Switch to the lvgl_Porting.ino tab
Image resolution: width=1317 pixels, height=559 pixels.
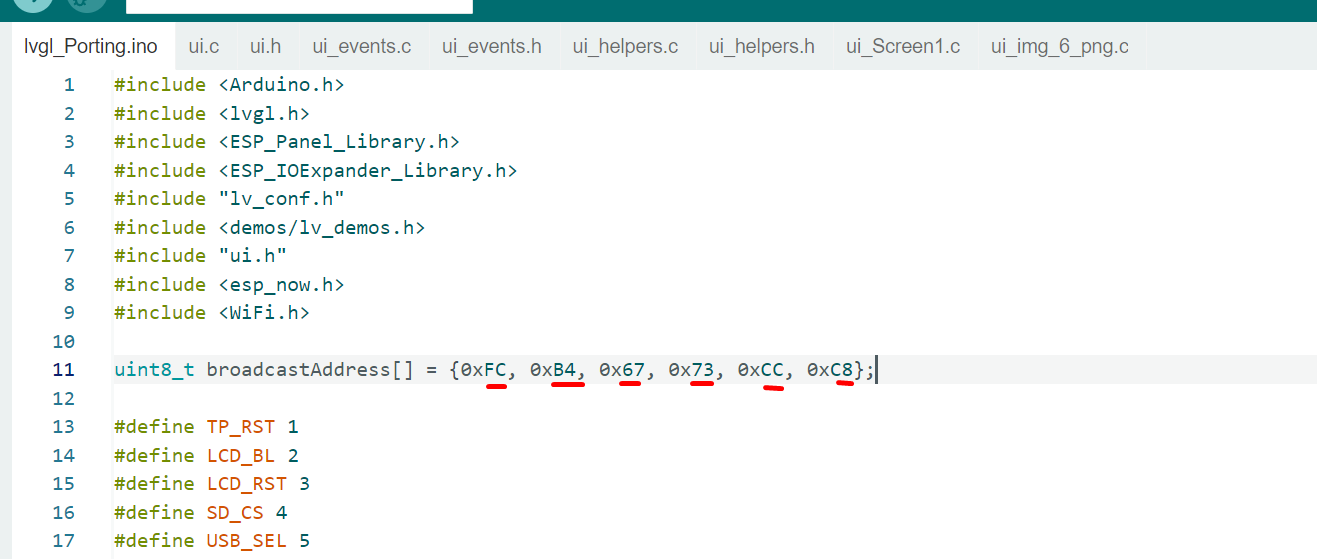click(91, 46)
